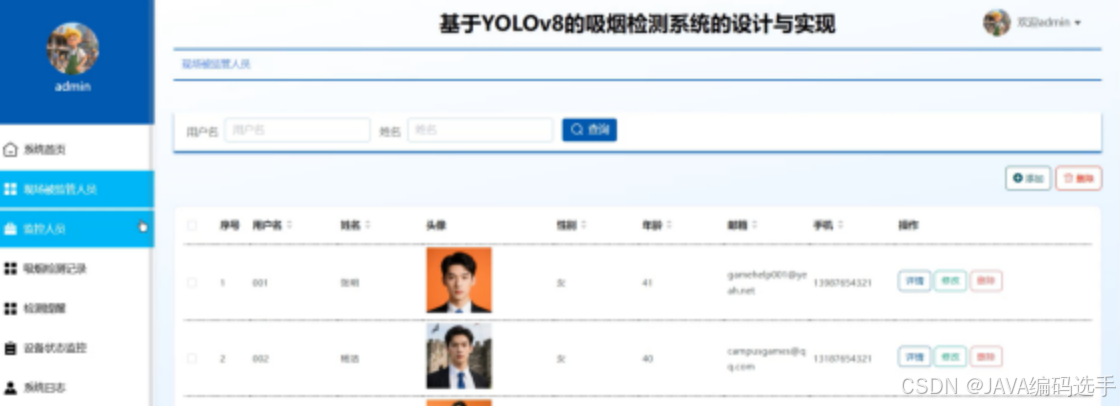The image size is (1120, 406).
Task: Click the portrait photo of user 001
Action: 459,280
